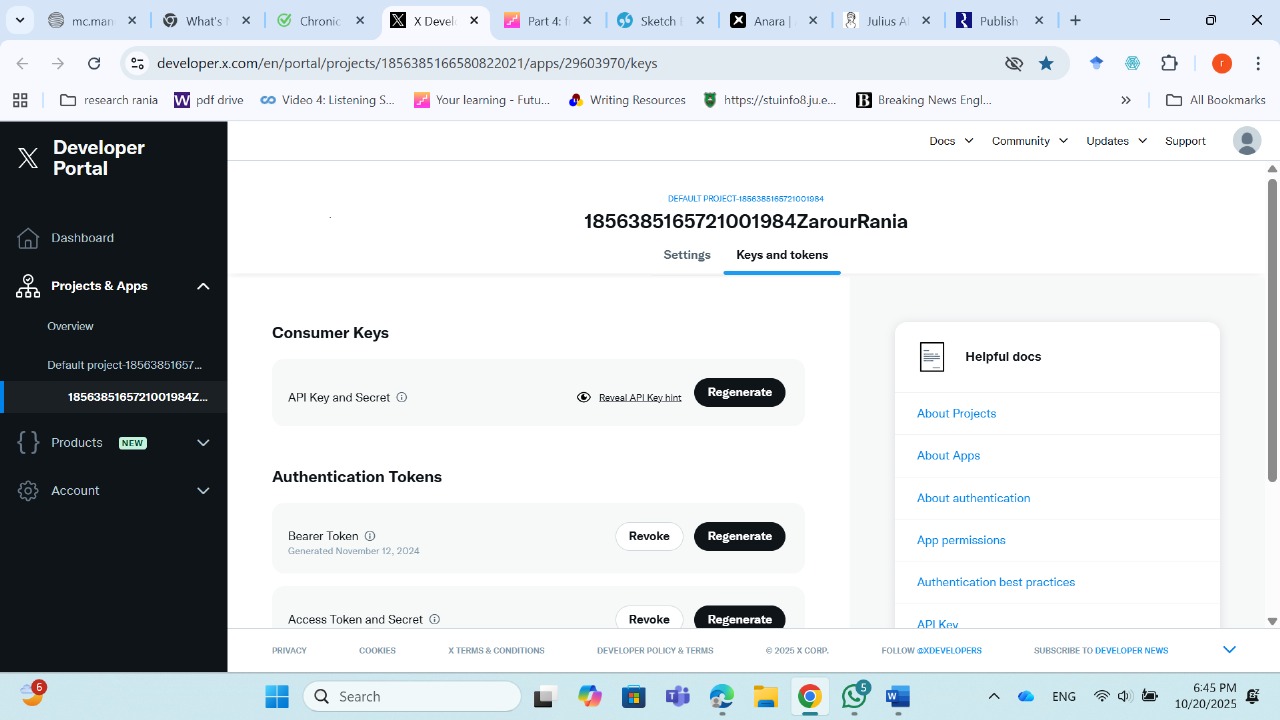Expand the Products menu in sidebar
1280x720 pixels.
tap(203, 443)
